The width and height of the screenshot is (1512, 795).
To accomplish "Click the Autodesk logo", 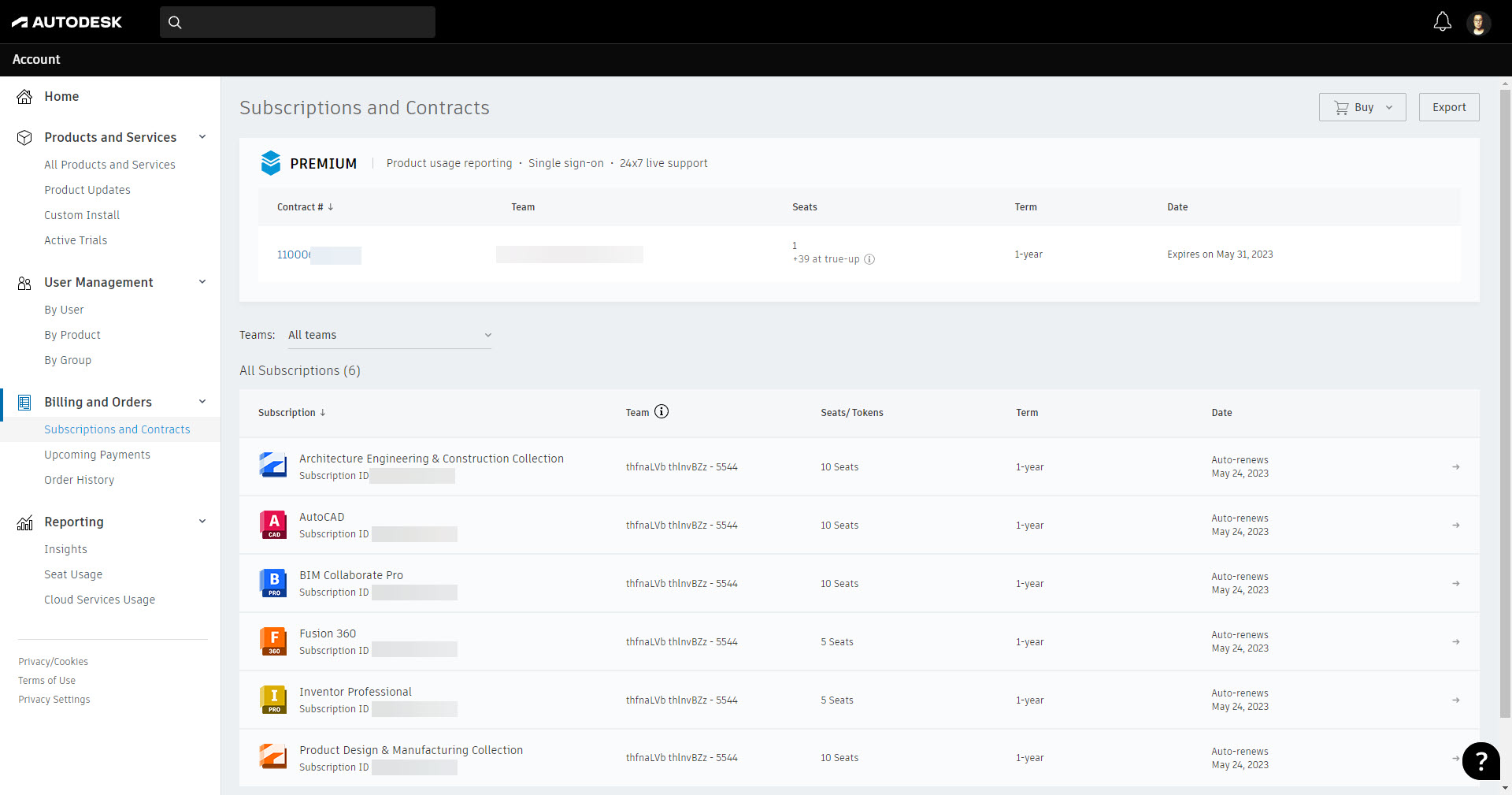I will click(67, 22).
